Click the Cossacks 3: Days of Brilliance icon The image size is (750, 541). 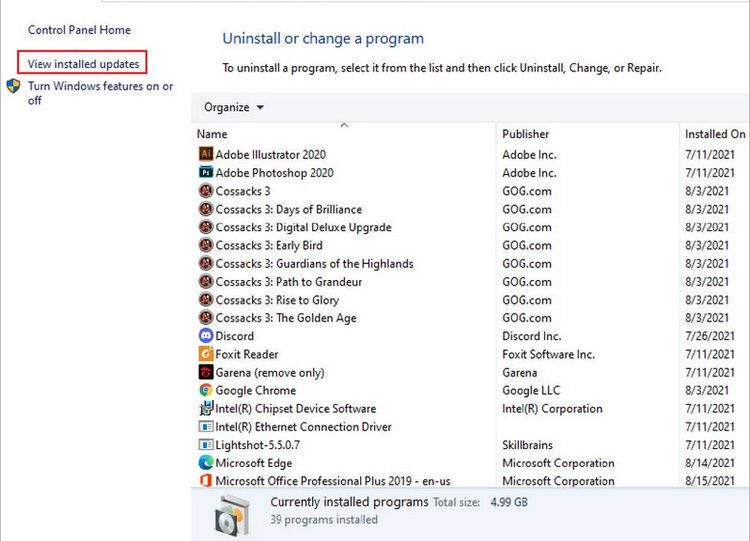pyautogui.click(x=206, y=209)
